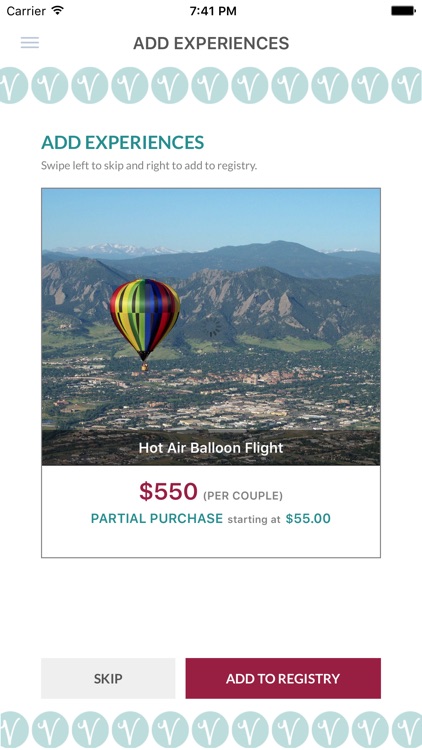The width and height of the screenshot is (422, 750).
Task: Tap the Hot Air Balloon Flight caption
Action: pos(211,448)
